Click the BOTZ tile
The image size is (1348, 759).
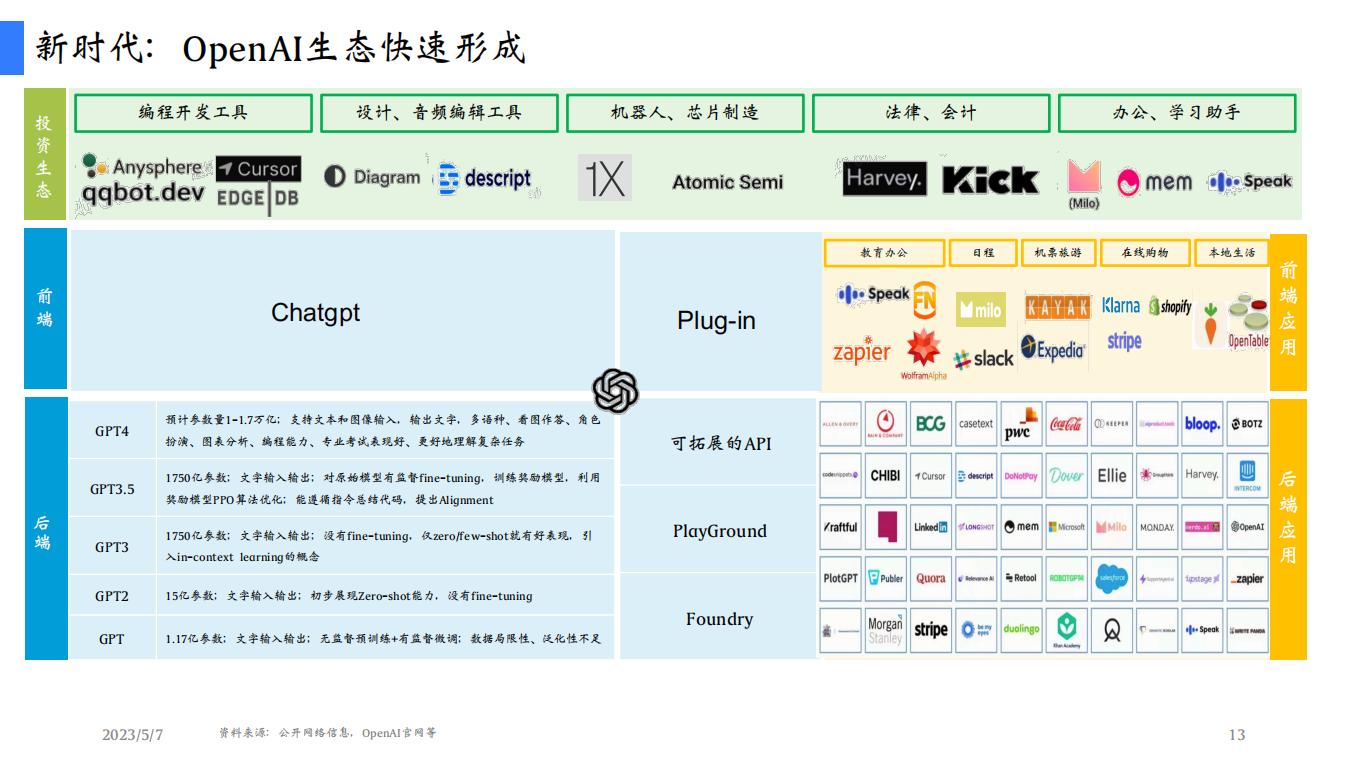point(1247,423)
